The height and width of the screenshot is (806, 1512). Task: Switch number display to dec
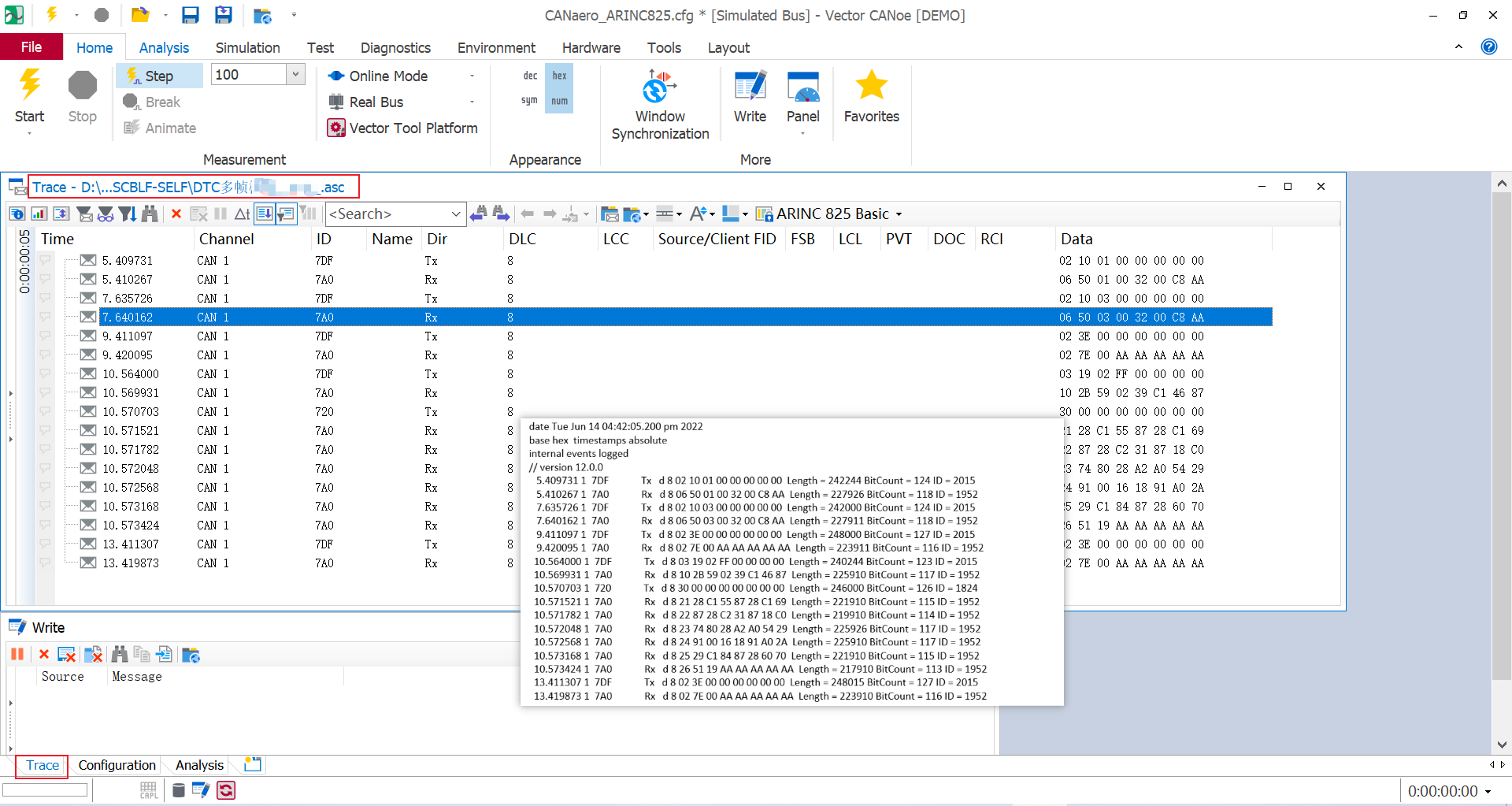click(530, 76)
